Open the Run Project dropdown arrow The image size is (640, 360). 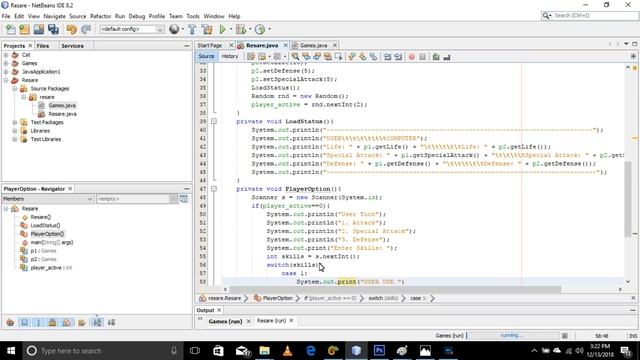(231, 29)
